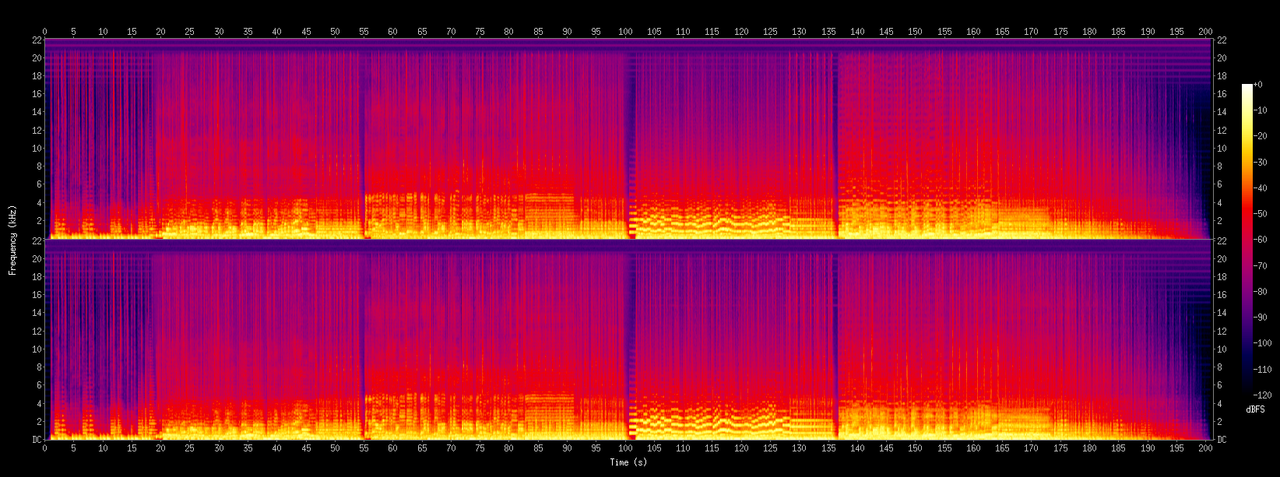Click the 'DC' label on right frequency axis
The height and width of the screenshot is (477, 1280).
1221,440
